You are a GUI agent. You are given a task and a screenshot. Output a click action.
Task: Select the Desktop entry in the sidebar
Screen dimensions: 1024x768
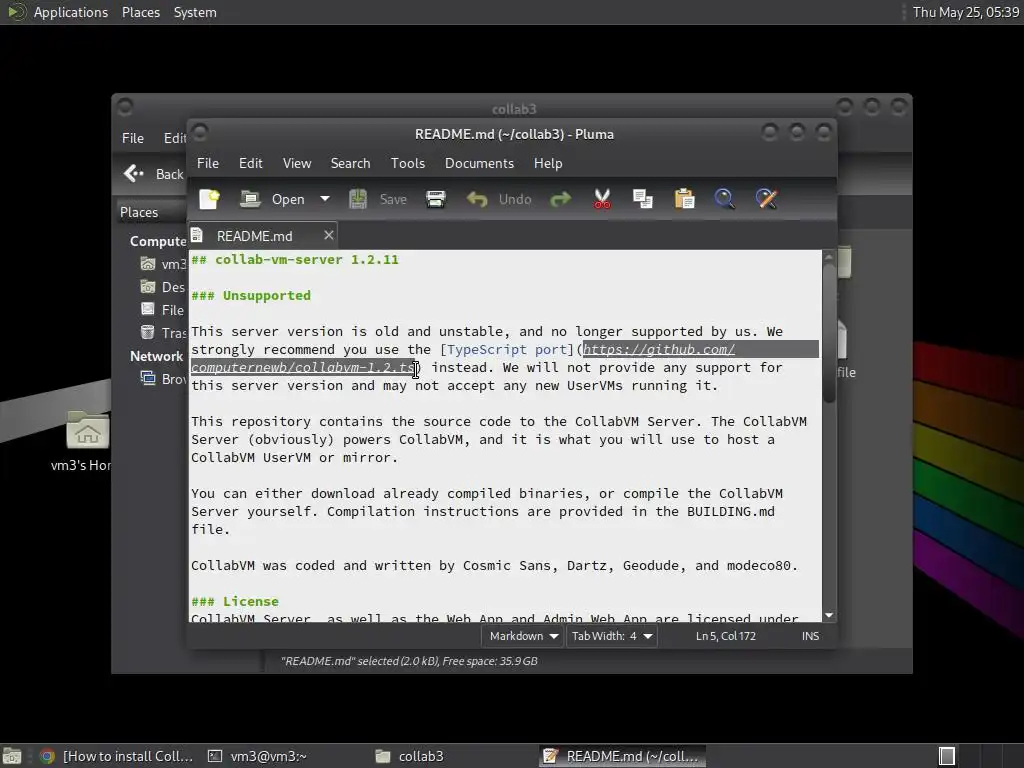pos(163,287)
